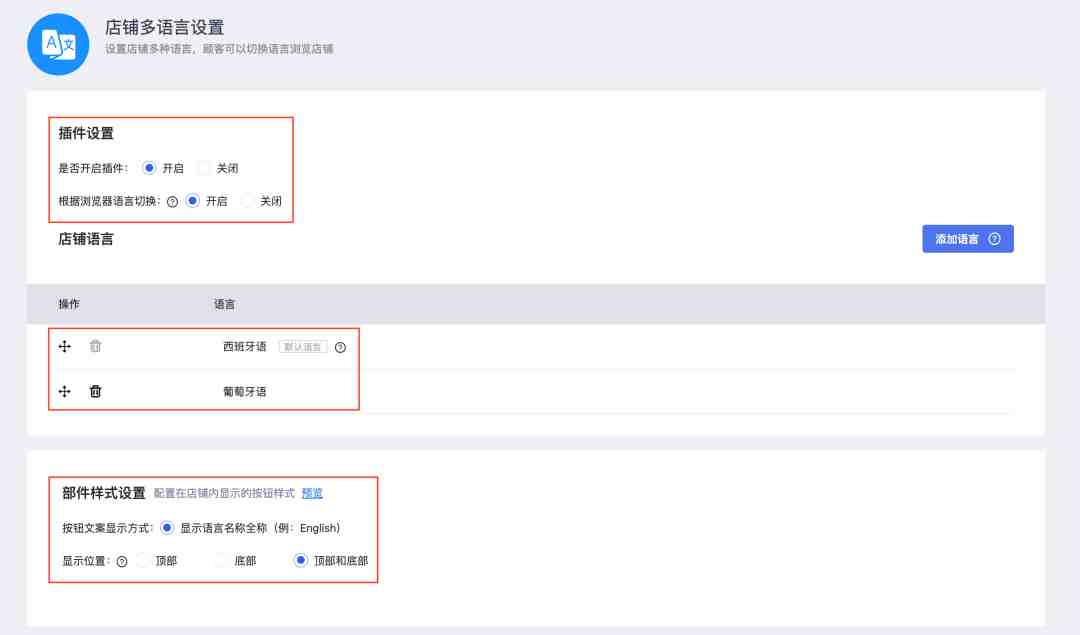
Task: Click the blue translation logo icon
Action: coord(58,44)
